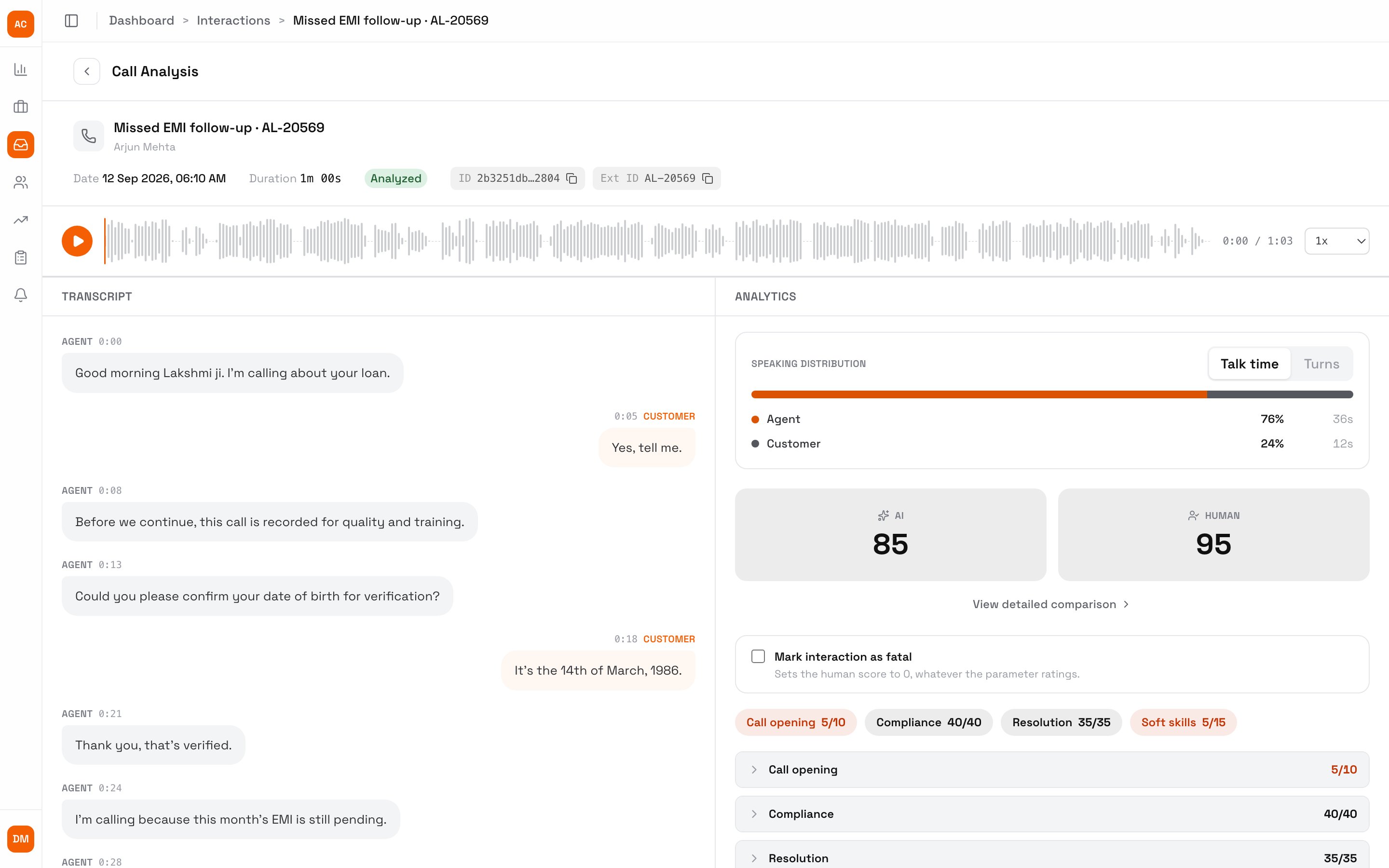Copy the external ID AL-20569

708,178
